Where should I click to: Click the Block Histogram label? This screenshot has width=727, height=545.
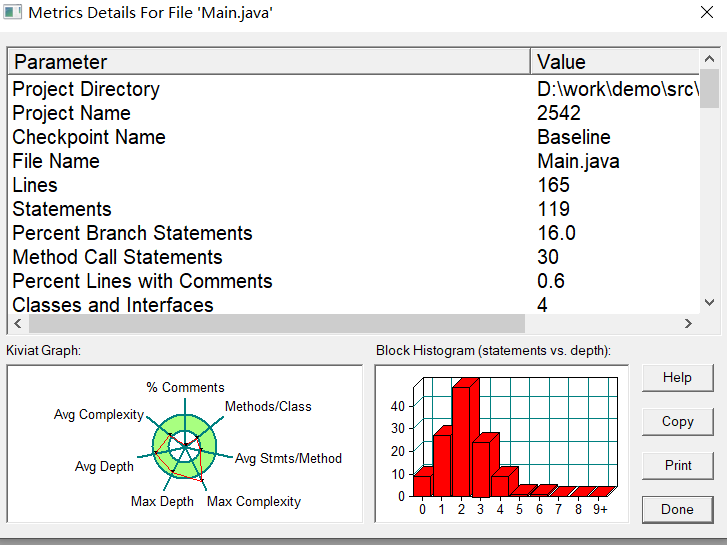pyautogui.click(x=493, y=351)
